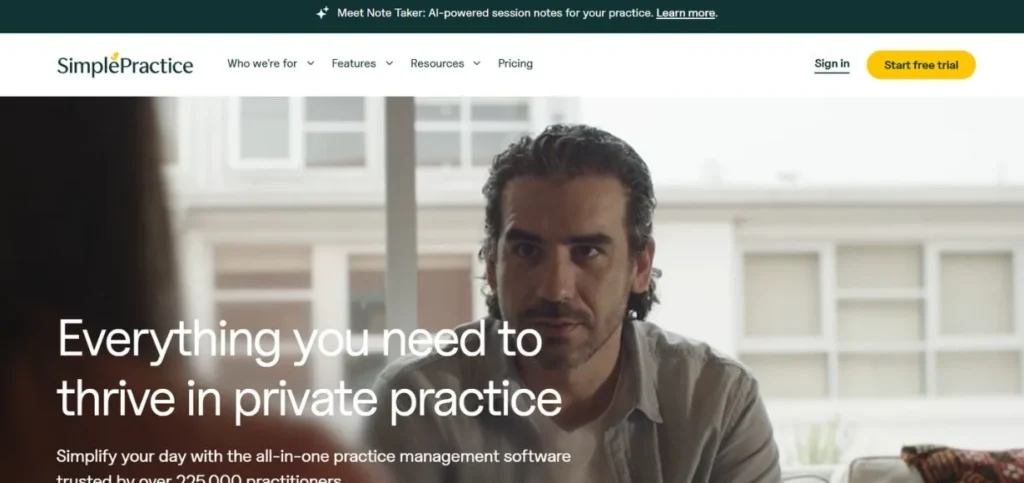1024x483 pixels.
Task: Expand the chevron next to Features
Action: pyautogui.click(x=389, y=63)
